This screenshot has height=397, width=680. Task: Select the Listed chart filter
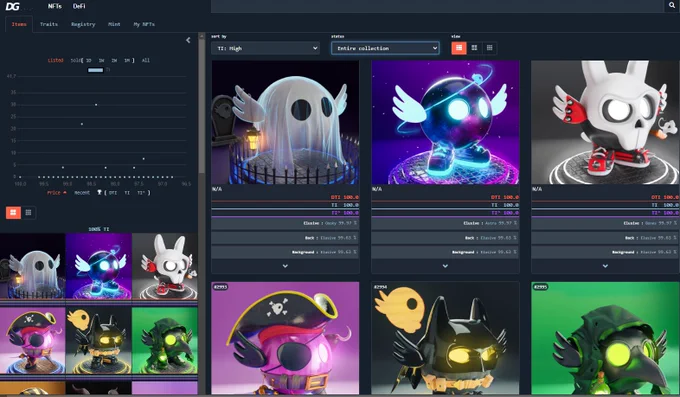tap(56, 60)
